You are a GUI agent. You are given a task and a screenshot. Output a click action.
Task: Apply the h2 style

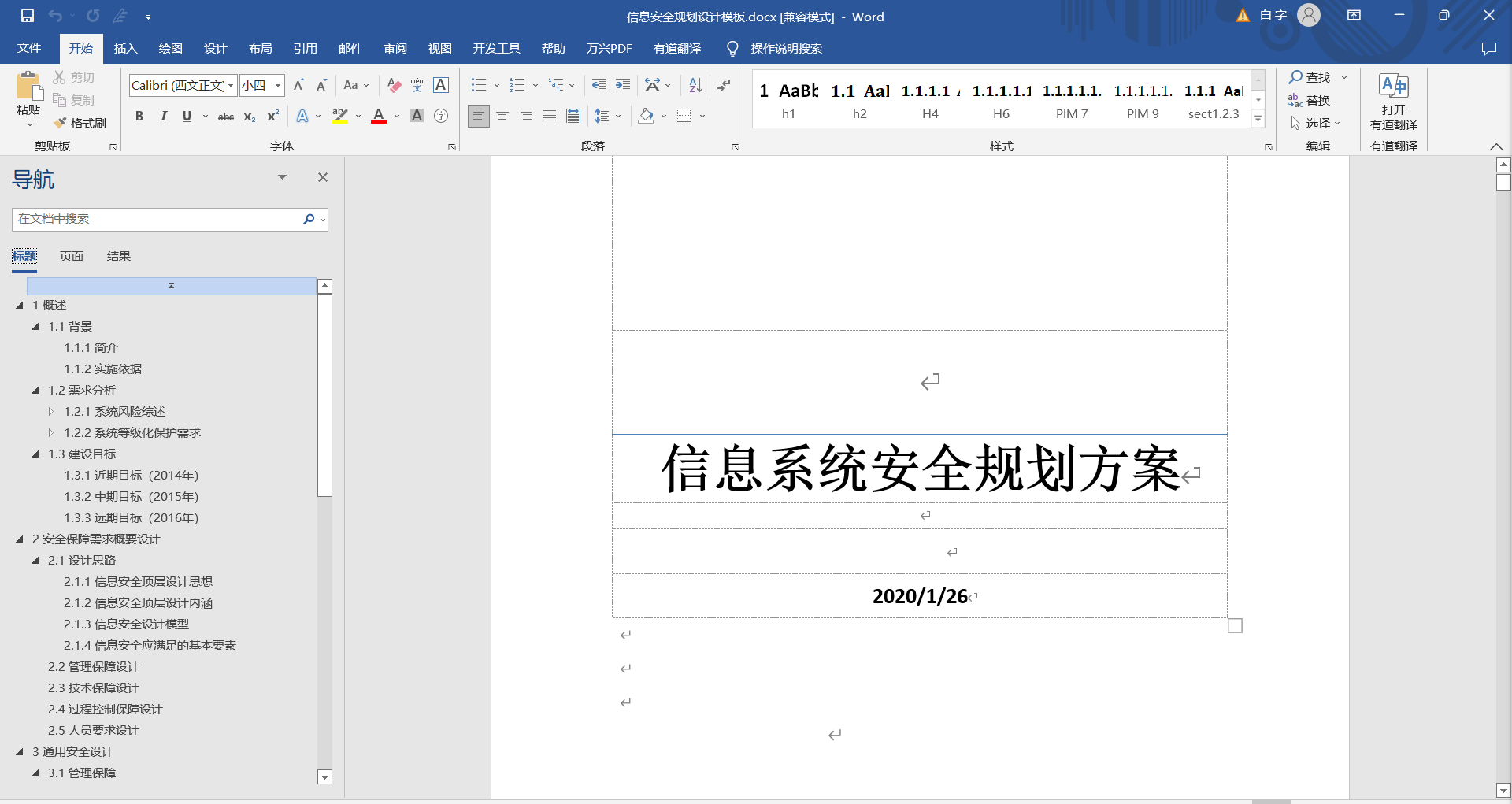[860, 101]
